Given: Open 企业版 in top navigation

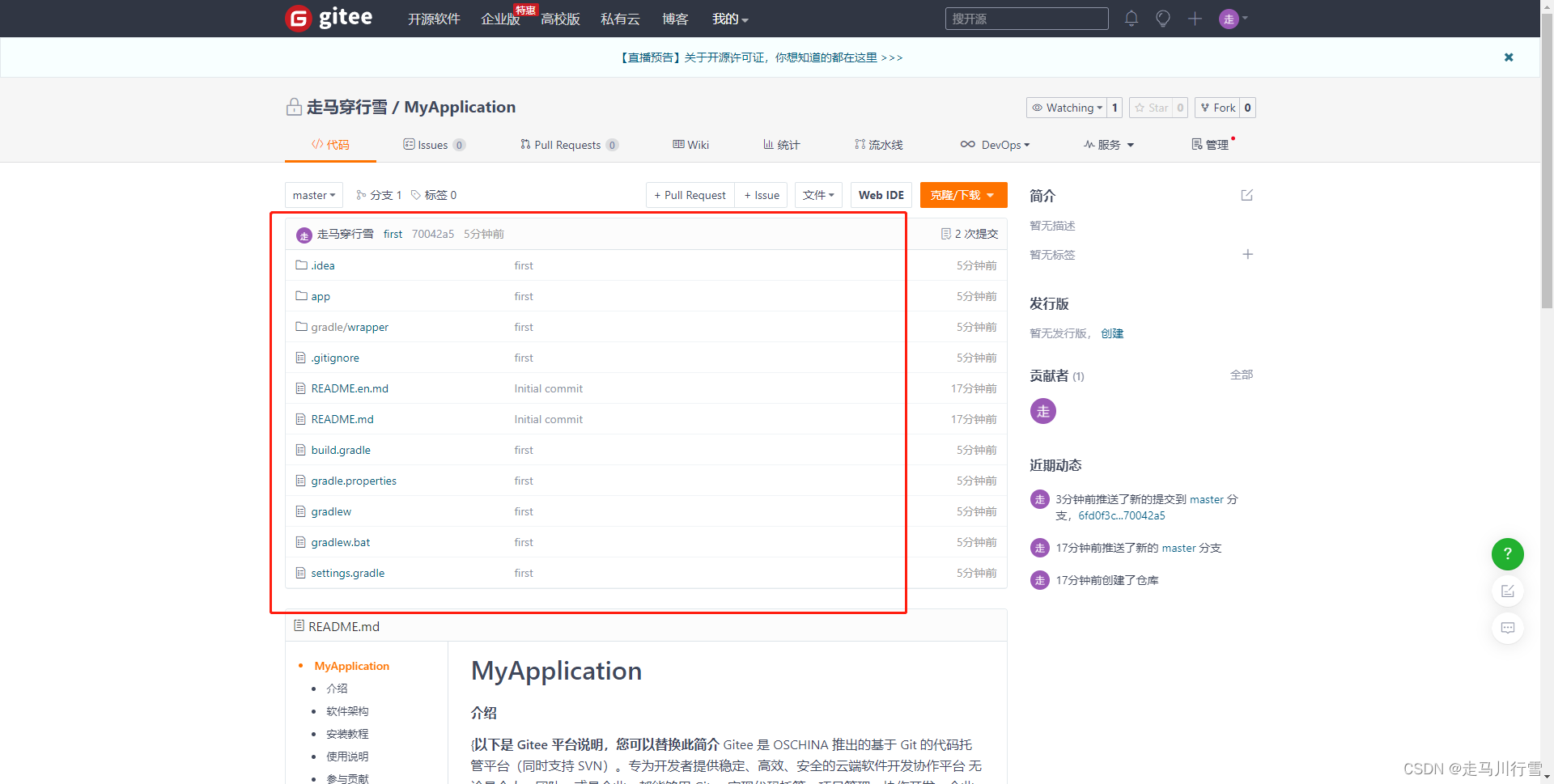Looking at the screenshot, I should (500, 19).
